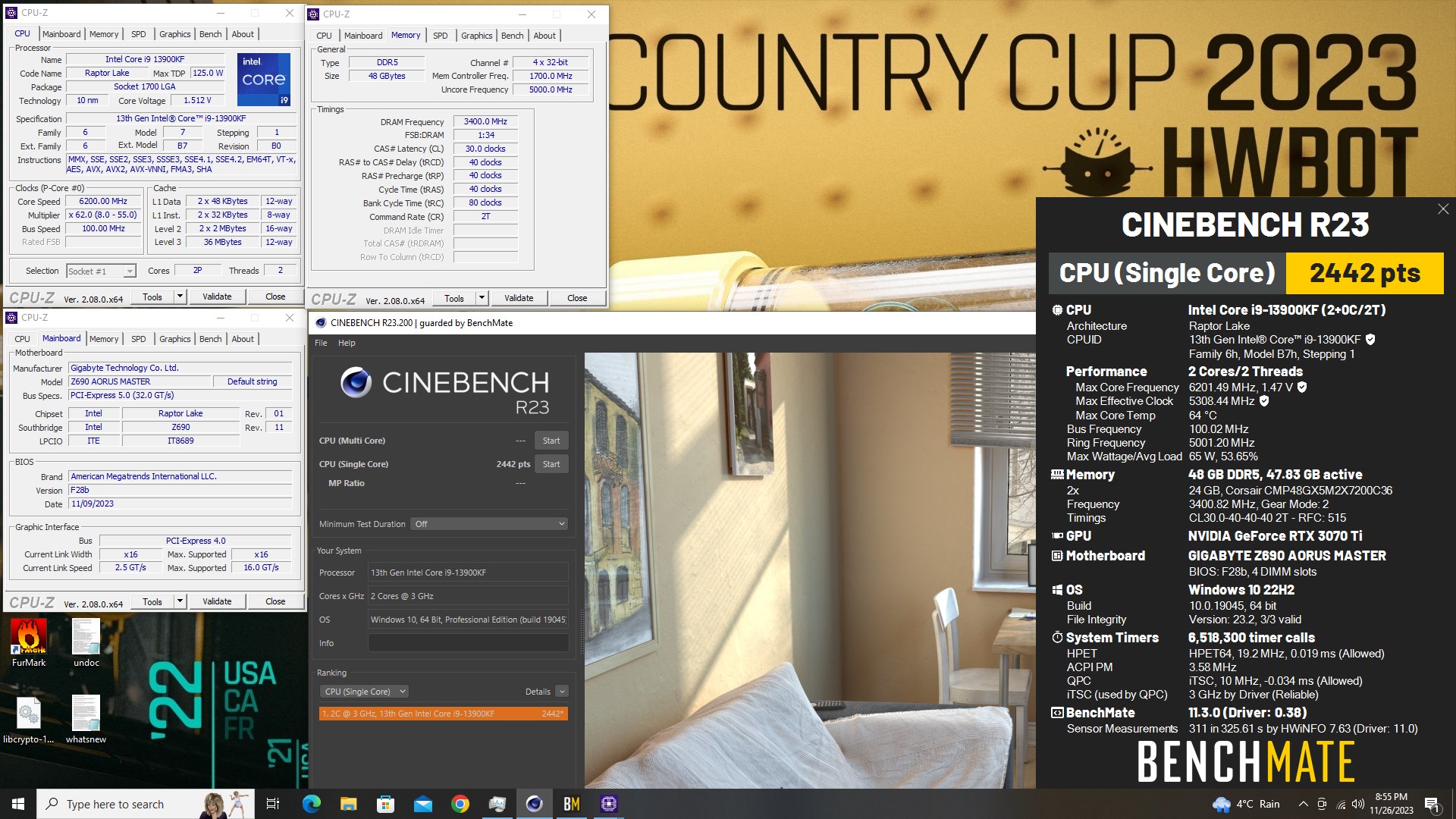Click 2442 pts single core score in Cinebench
Screen dimensions: 1456x819
pyautogui.click(x=513, y=464)
